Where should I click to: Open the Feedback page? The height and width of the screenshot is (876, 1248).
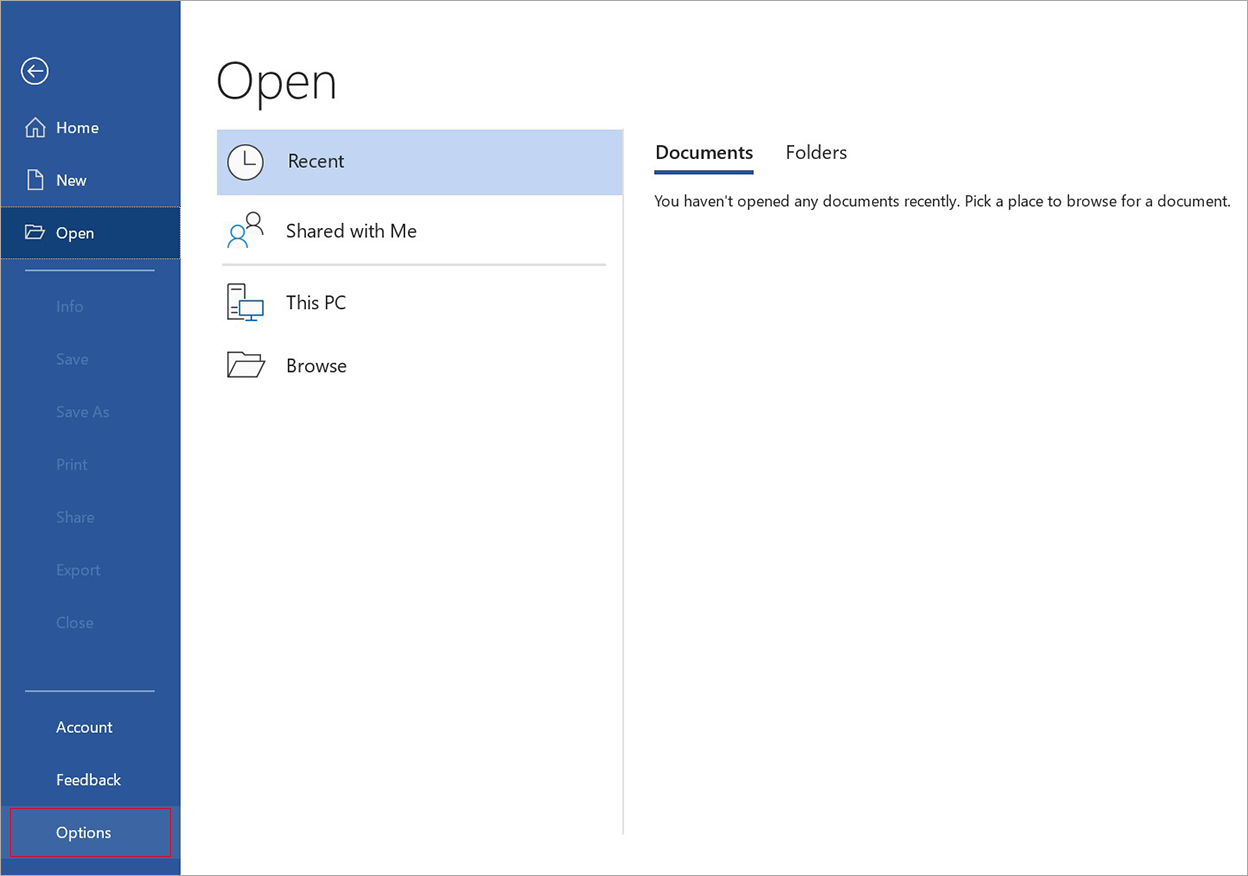point(88,780)
